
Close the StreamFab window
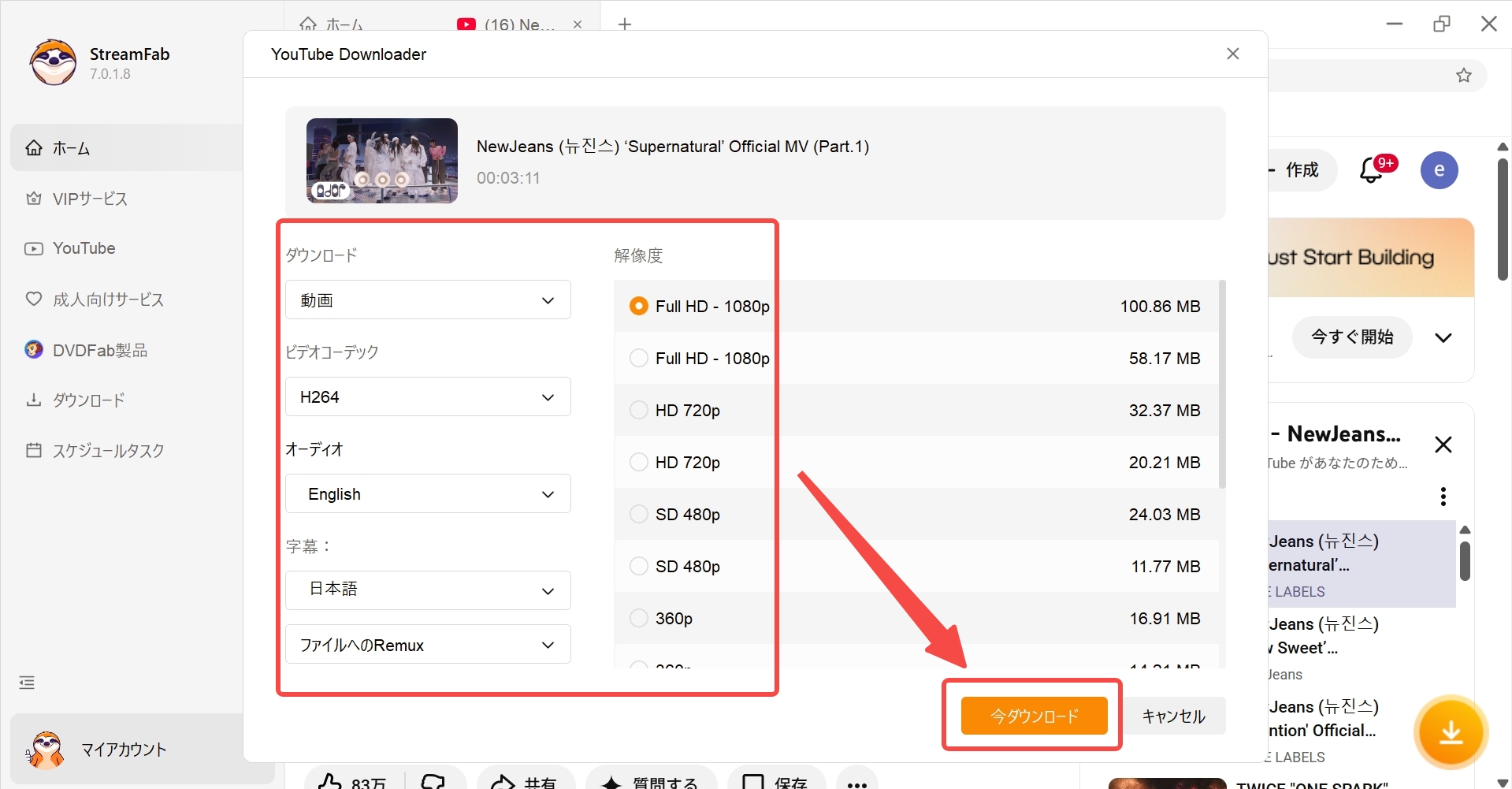(1489, 24)
